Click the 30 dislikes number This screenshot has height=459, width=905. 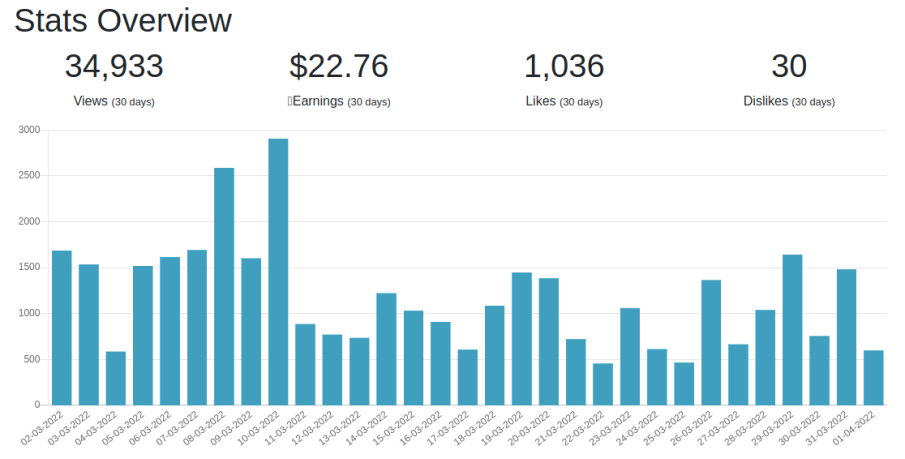pyautogui.click(x=789, y=66)
